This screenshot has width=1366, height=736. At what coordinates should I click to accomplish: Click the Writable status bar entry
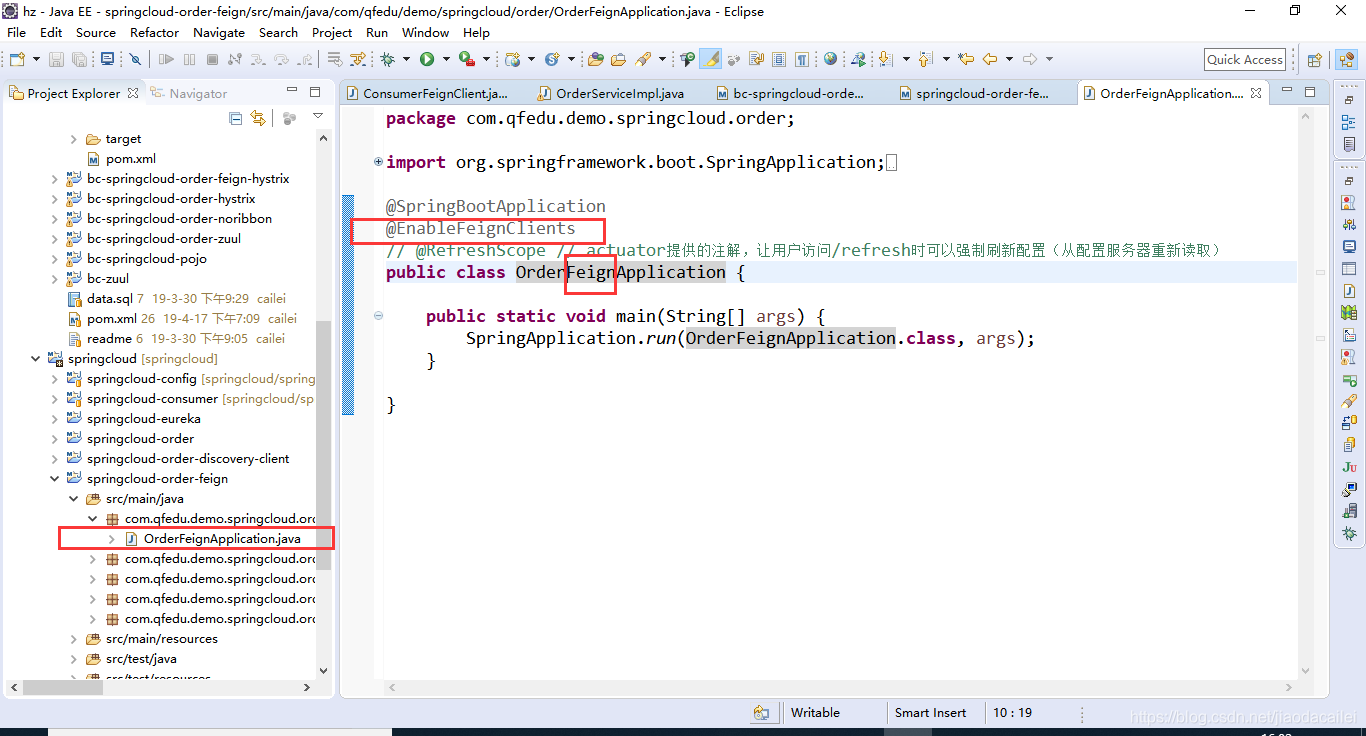(x=815, y=713)
